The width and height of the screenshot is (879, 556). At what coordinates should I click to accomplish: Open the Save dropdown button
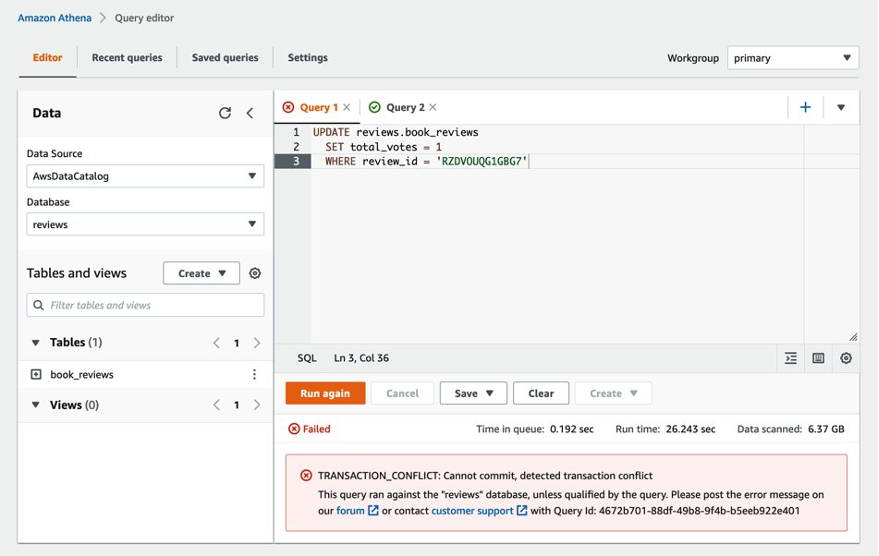[473, 393]
